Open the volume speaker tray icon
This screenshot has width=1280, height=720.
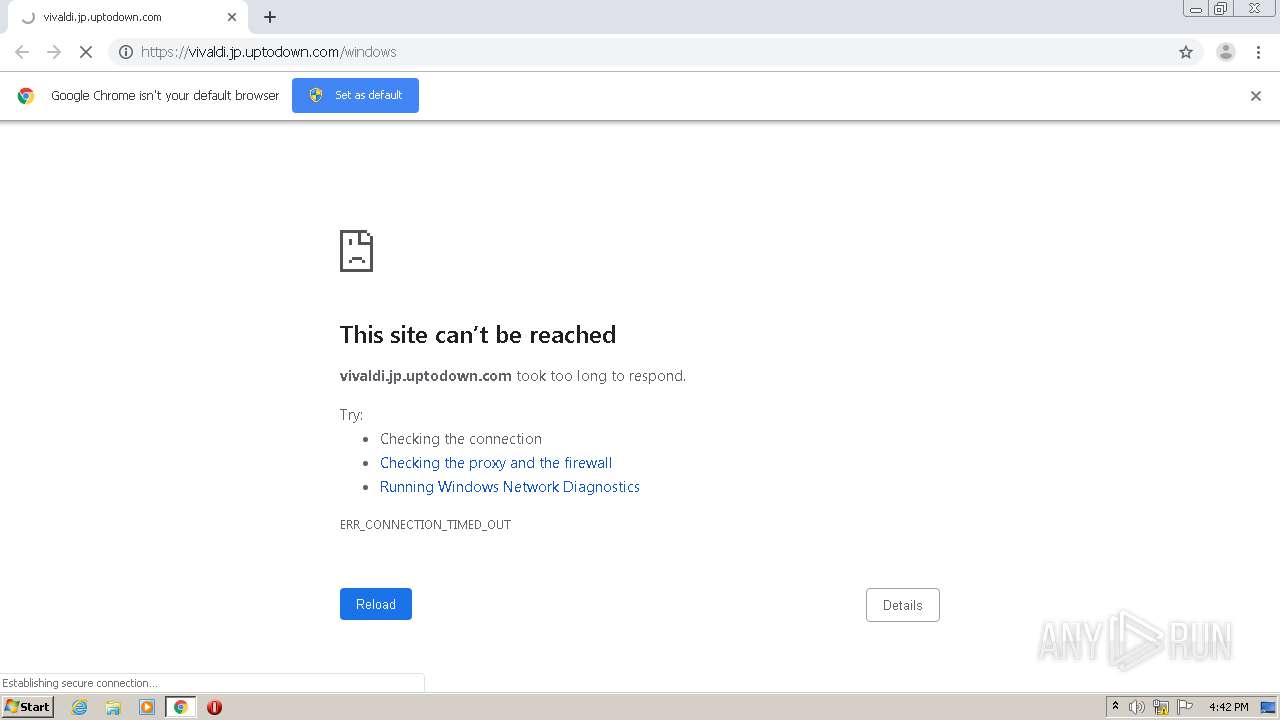coord(1137,707)
